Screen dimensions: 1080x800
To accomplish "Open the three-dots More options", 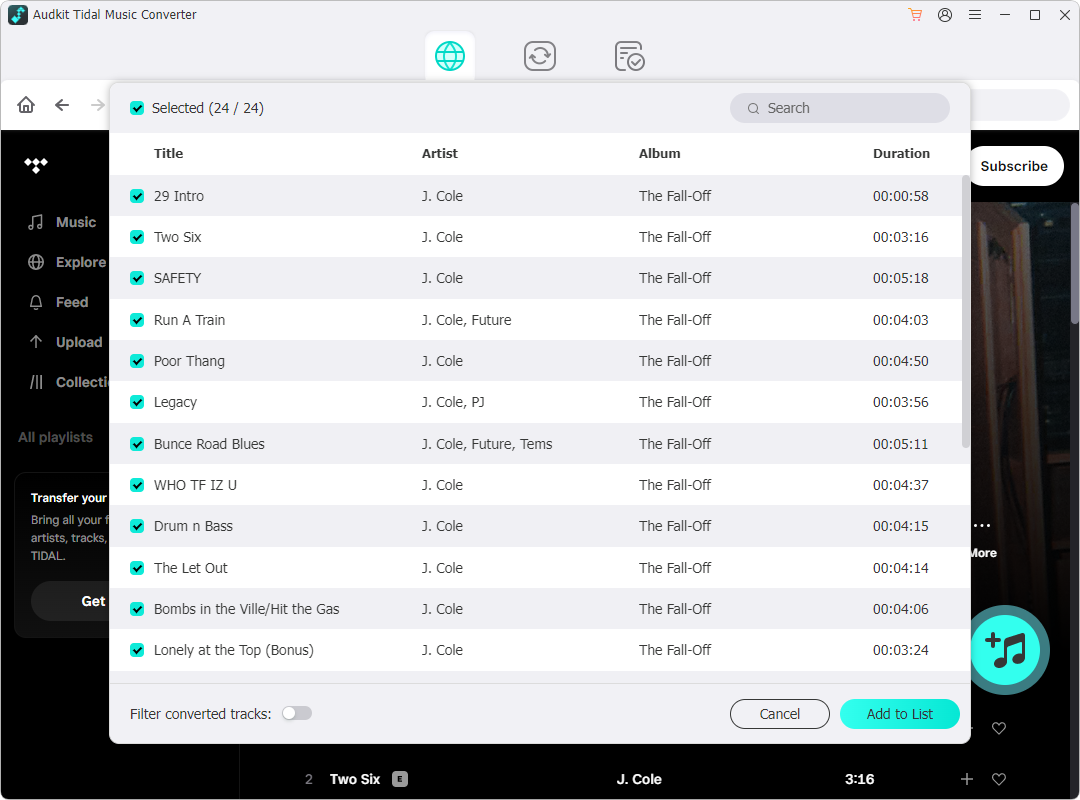I will (982, 526).
